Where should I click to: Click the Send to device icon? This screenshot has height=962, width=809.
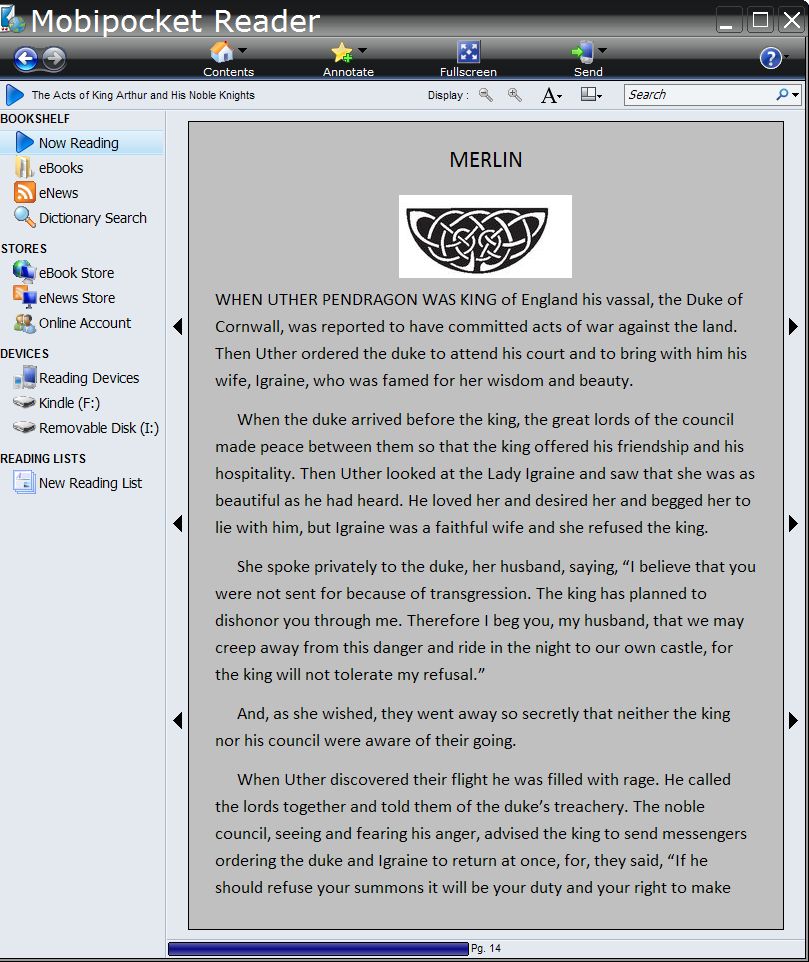pyautogui.click(x=583, y=52)
